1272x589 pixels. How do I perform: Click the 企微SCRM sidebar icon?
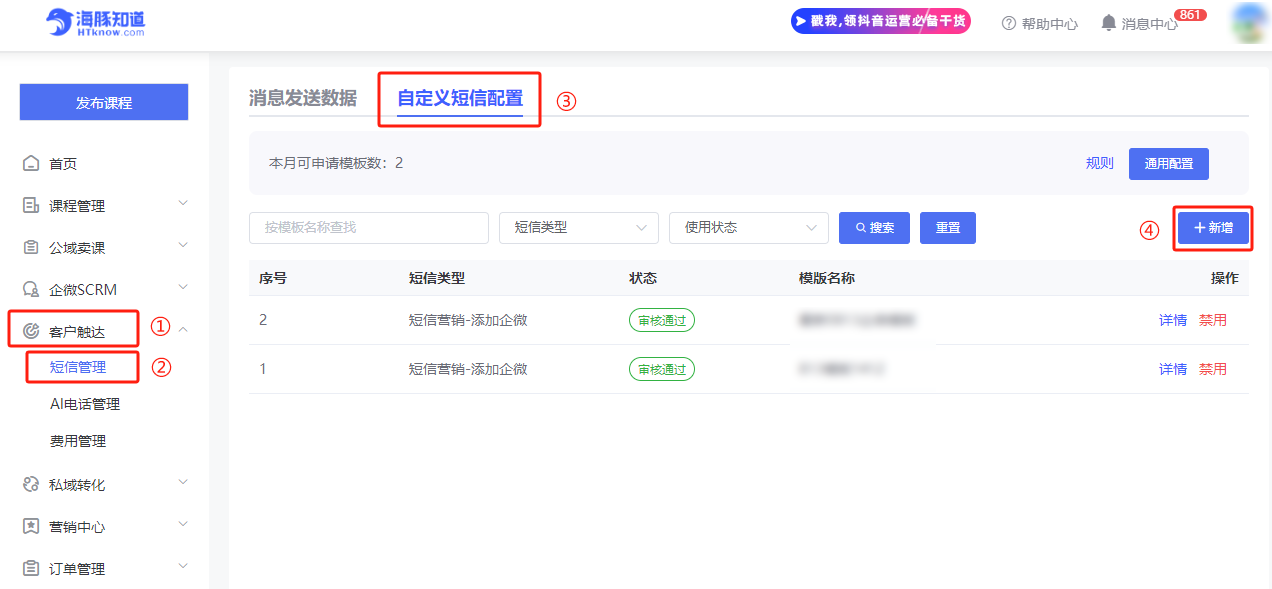click(31, 290)
